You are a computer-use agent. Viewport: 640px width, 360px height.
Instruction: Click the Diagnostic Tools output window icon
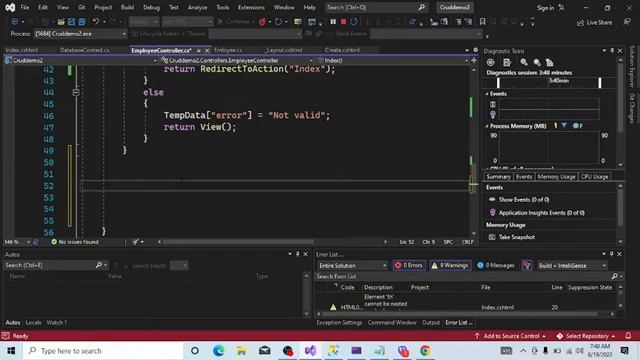(507, 62)
